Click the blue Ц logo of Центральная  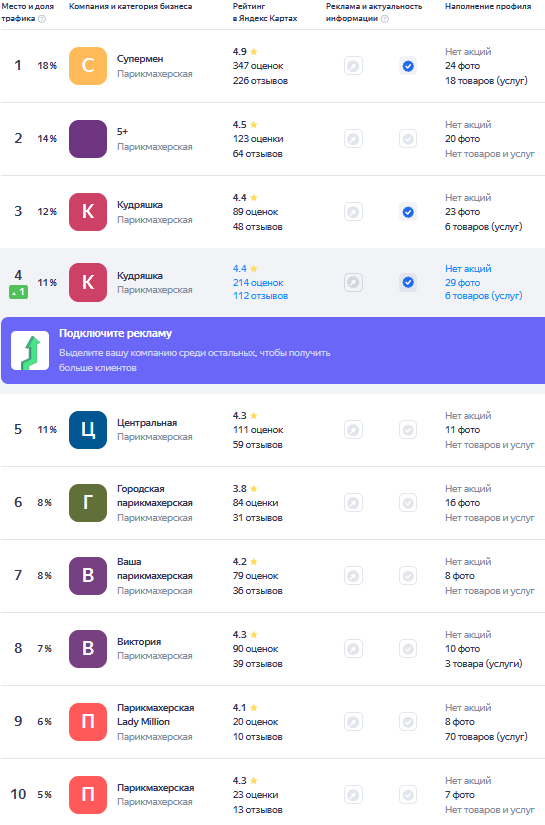[88, 429]
